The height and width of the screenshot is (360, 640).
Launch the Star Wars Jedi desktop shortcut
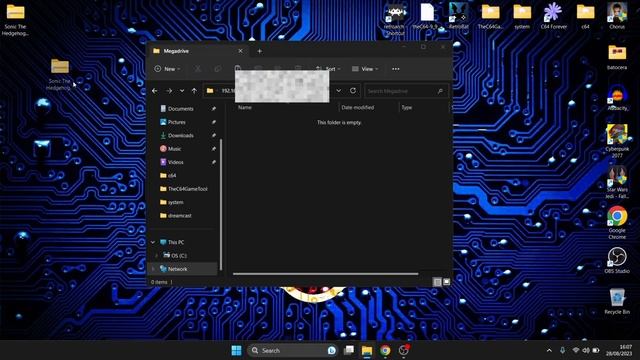(617, 182)
